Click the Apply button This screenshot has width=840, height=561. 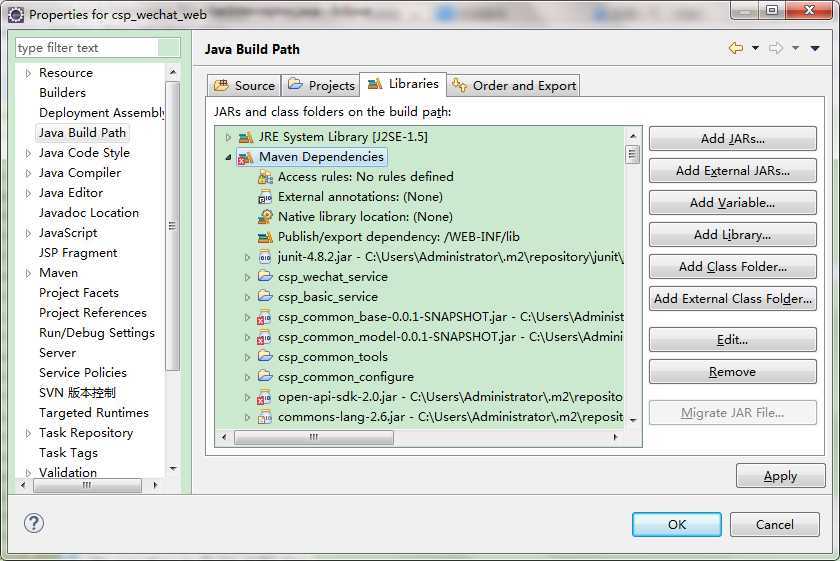[x=781, y=476]
